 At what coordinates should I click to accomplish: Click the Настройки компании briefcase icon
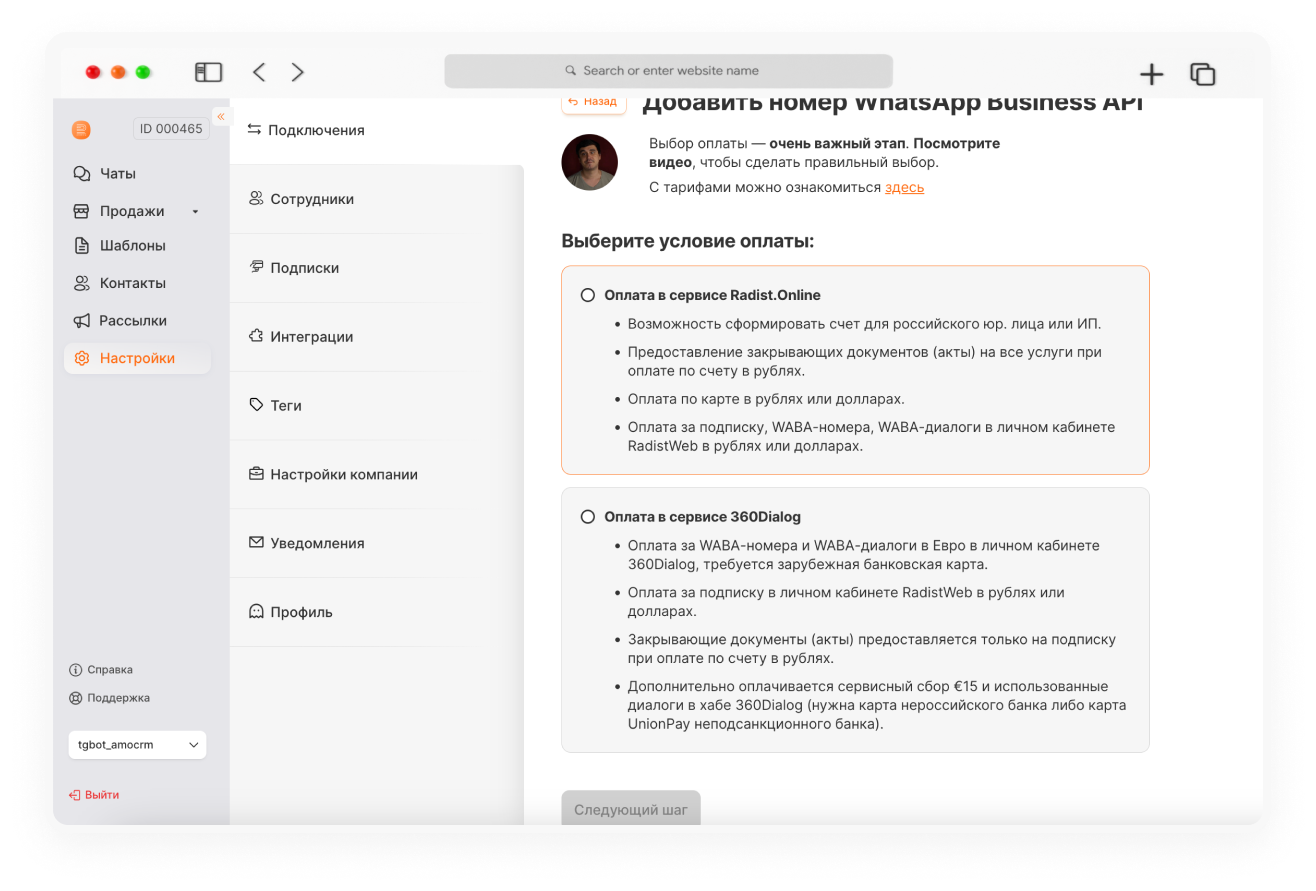click(256, 473)
